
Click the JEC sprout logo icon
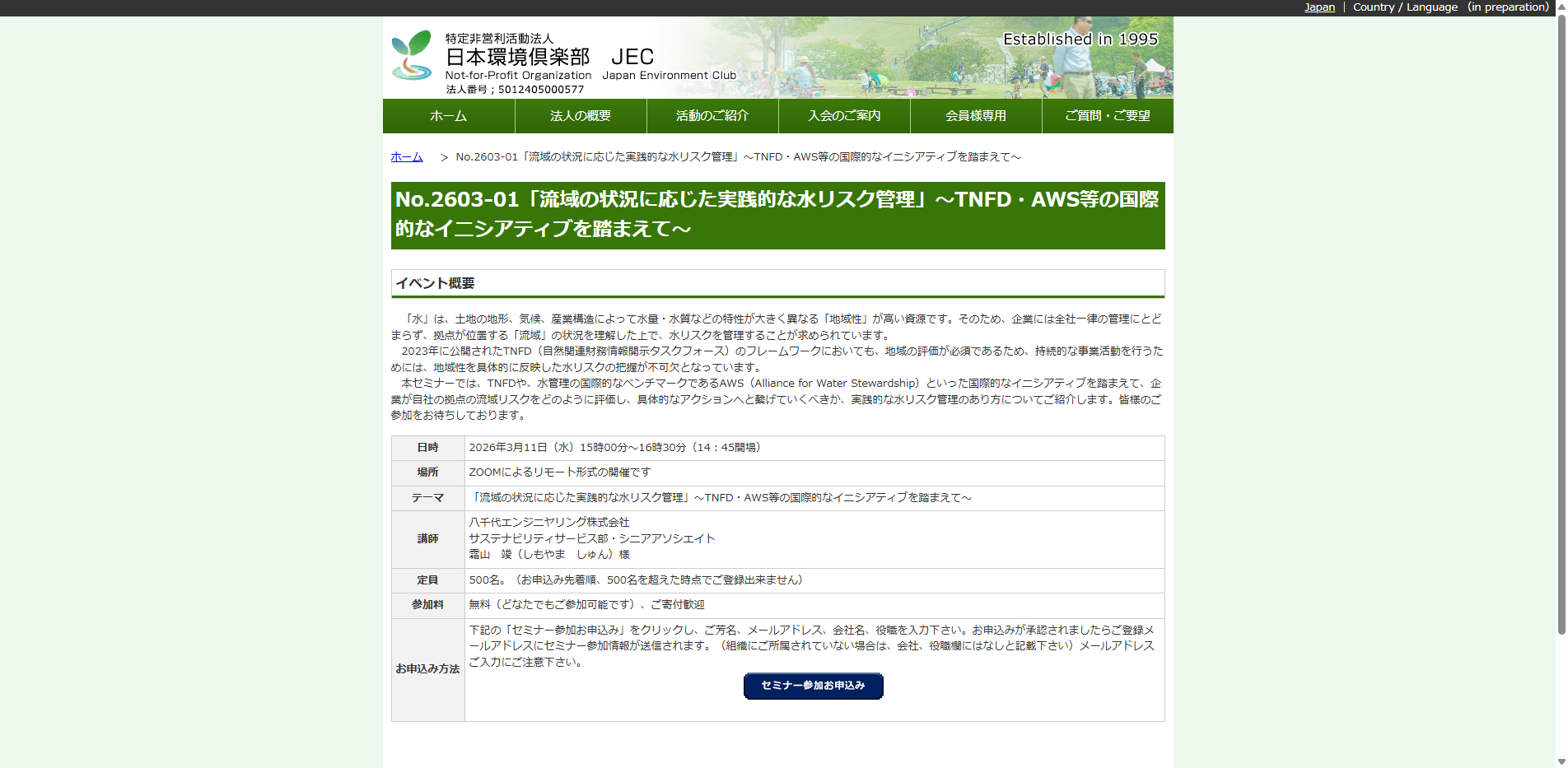point(412,54)
